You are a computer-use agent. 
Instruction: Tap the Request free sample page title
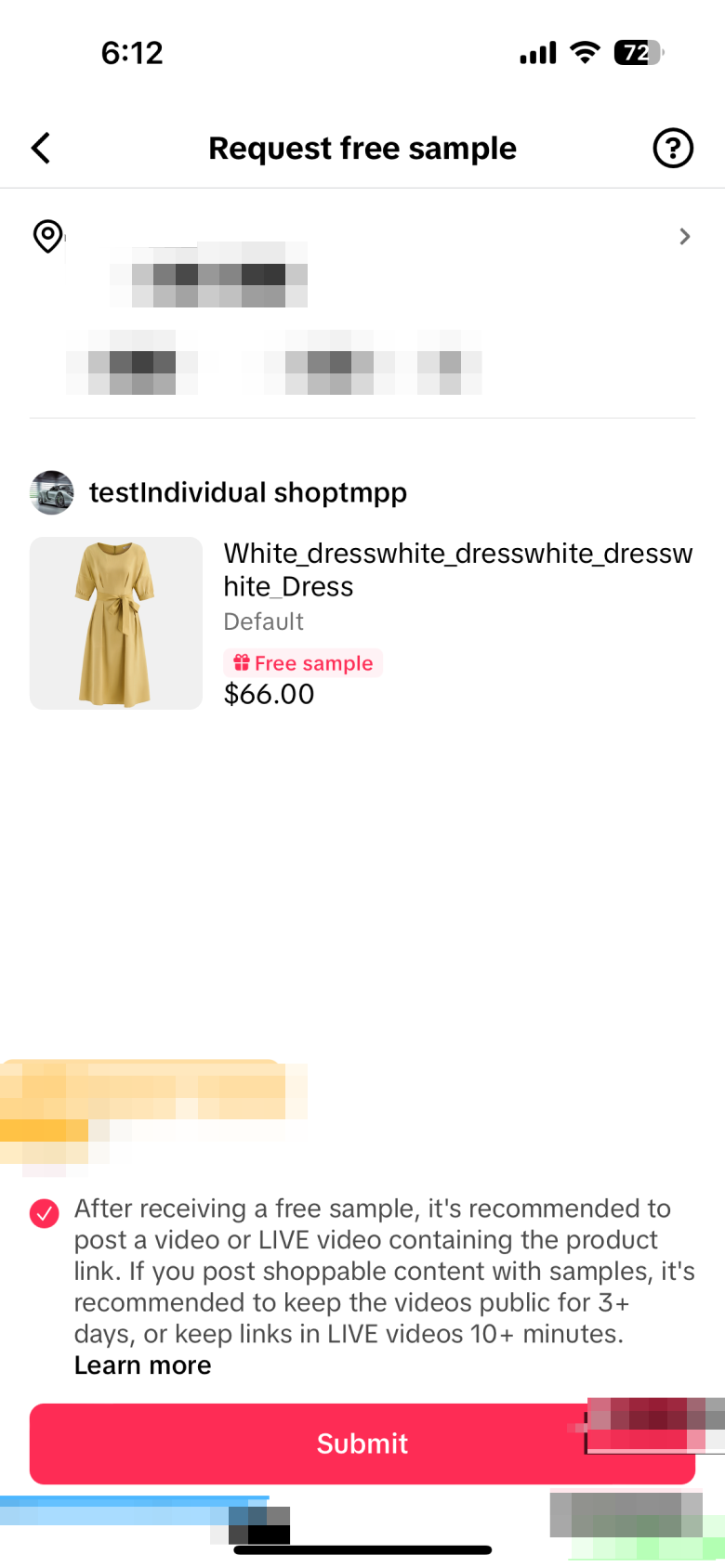362,149
